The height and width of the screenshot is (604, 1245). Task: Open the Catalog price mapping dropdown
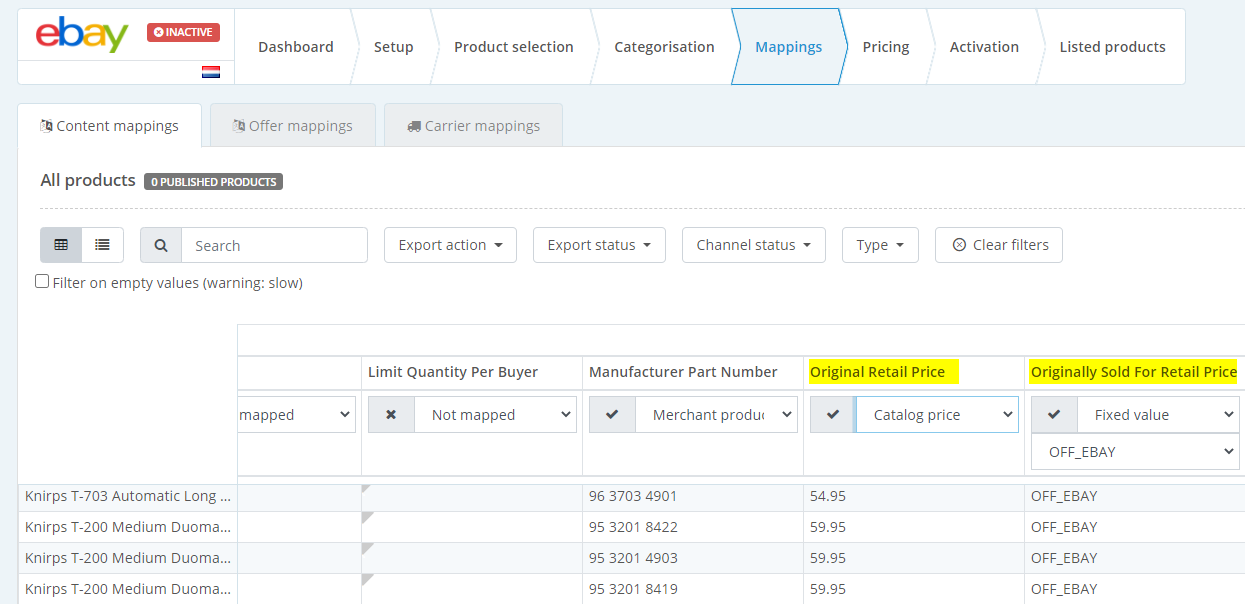coord(936,415)
